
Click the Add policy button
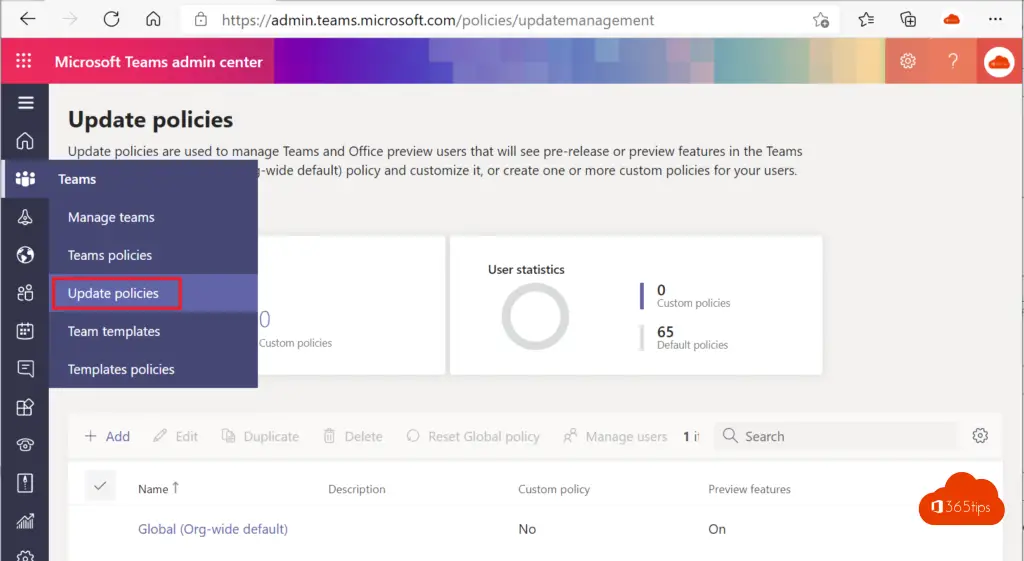coord(107,436)
